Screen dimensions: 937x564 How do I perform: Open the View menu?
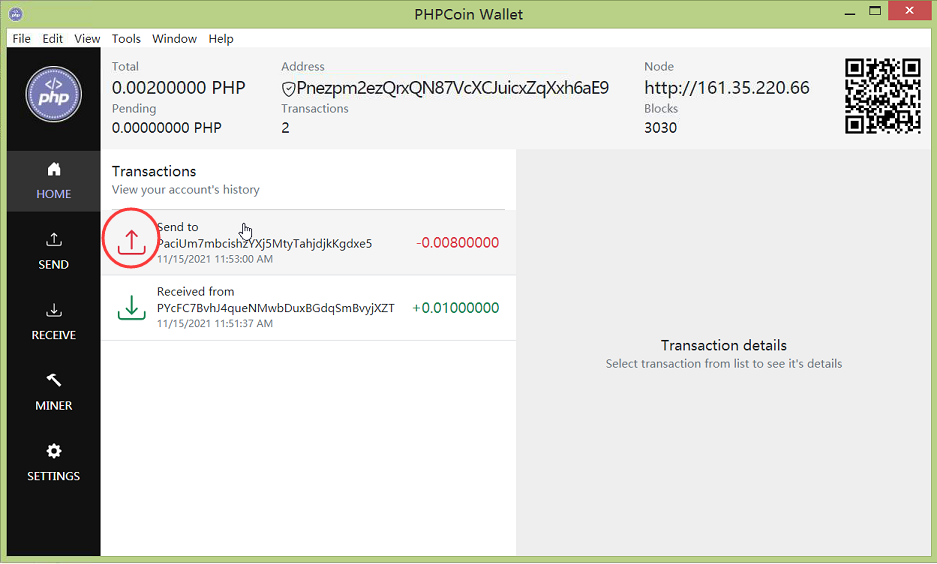[87, 39]
